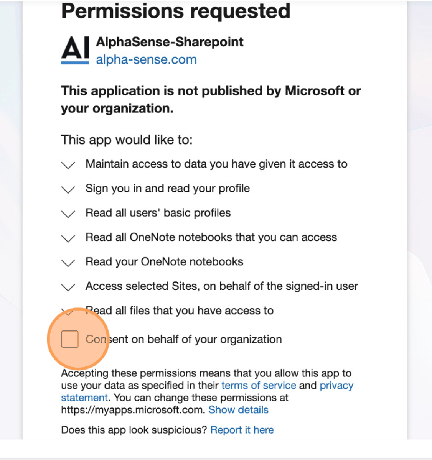This screenshot has width=432, height=460.
Task: Expand the Maintain access to data chevron
Action: (x=68, y=165)
